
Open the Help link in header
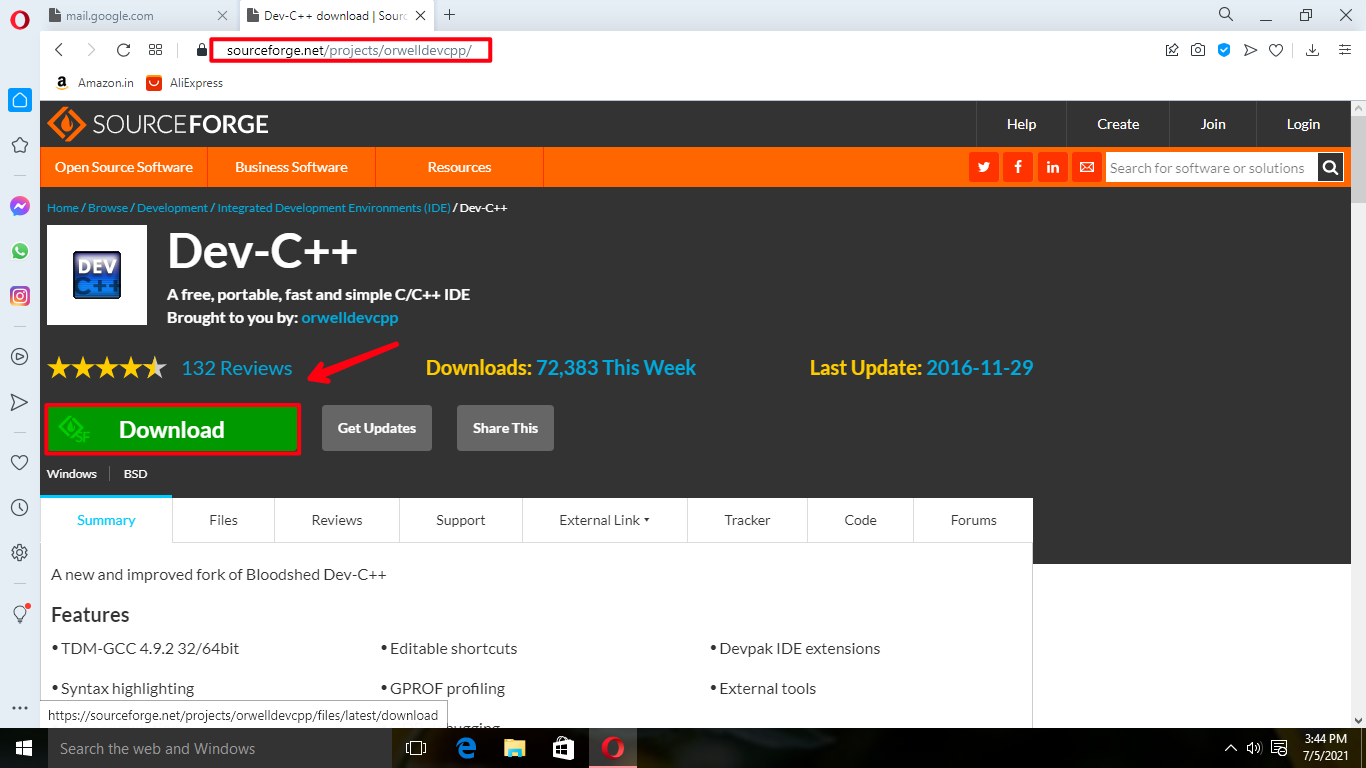[1021, 124]
